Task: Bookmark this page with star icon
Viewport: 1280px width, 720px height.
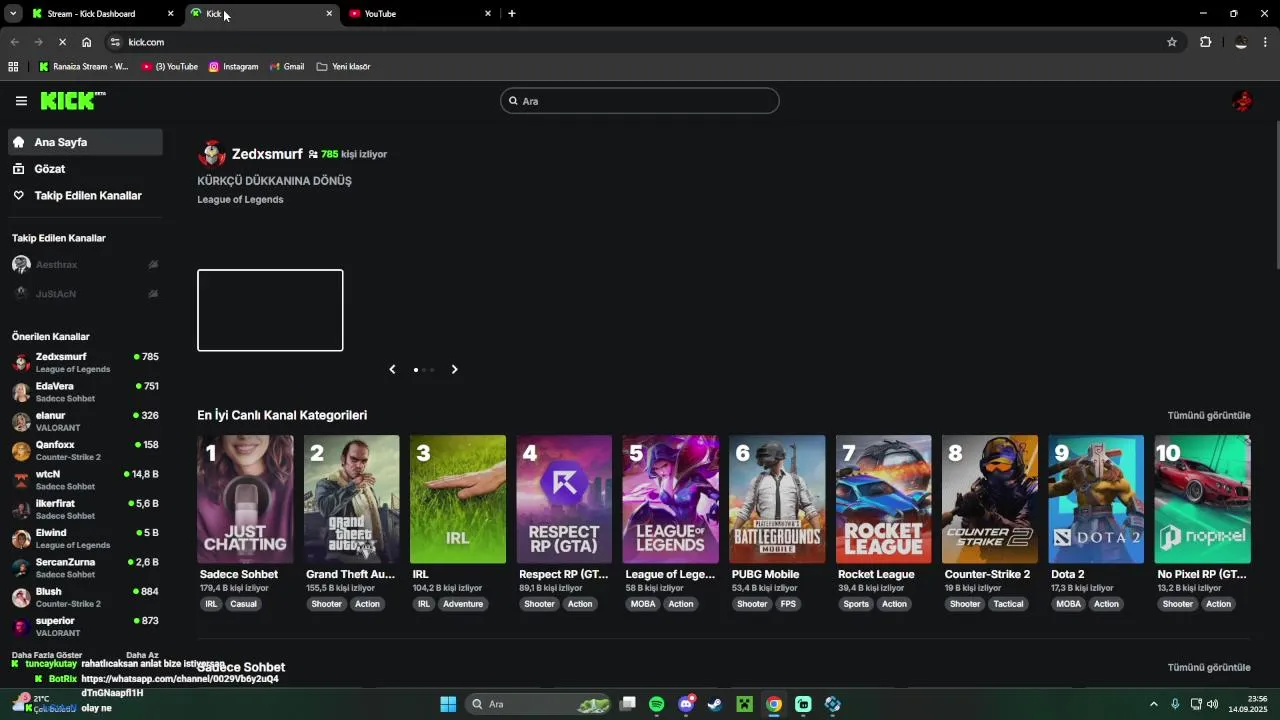Action: (x=1172, y=42)
